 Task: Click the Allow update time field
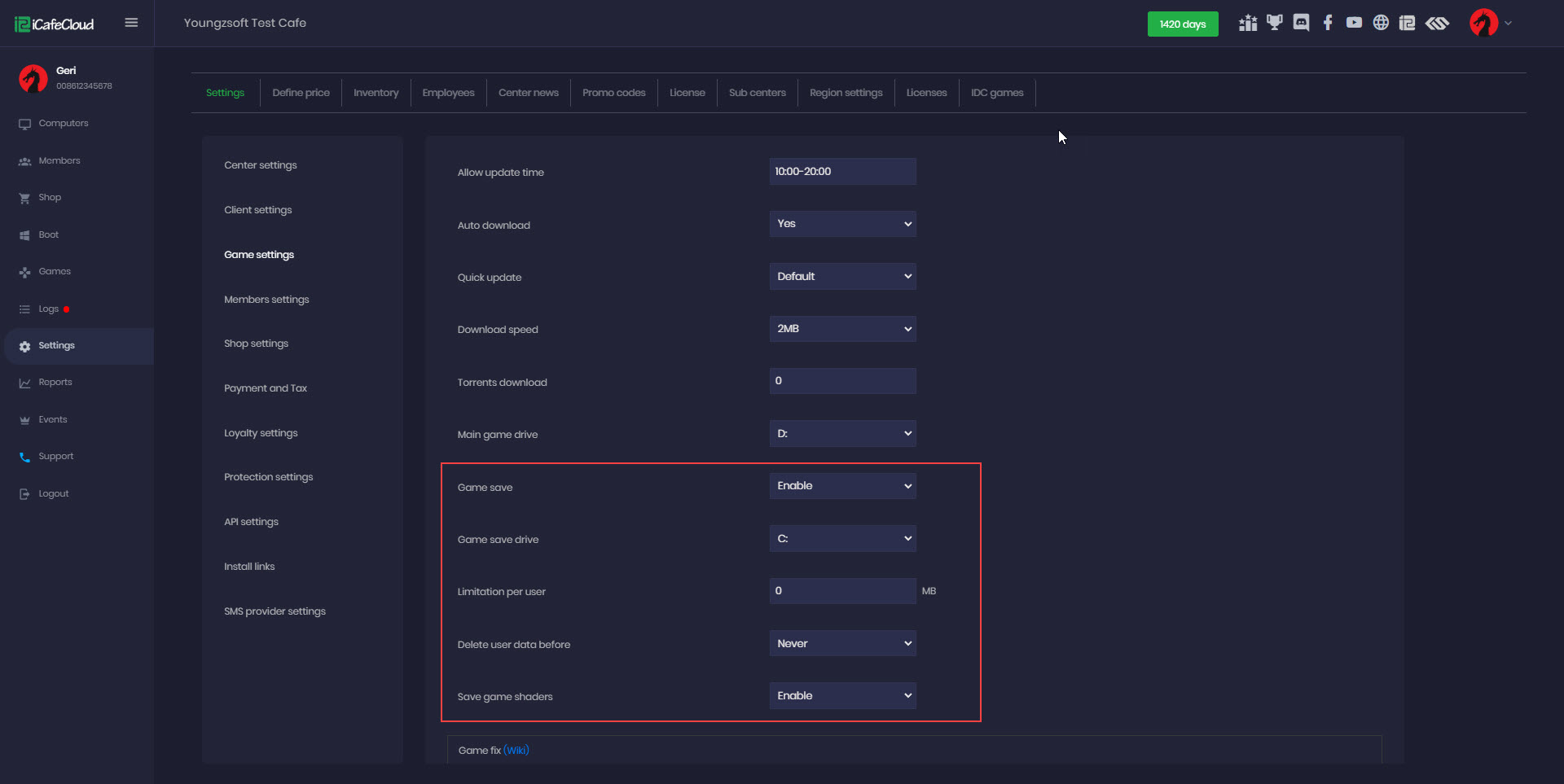pyautogui.click(x=842, y=172)
